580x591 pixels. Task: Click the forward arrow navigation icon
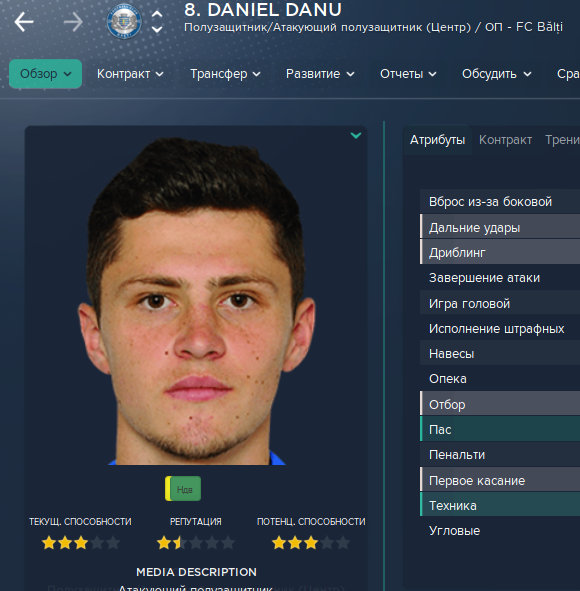pos(73,22)
